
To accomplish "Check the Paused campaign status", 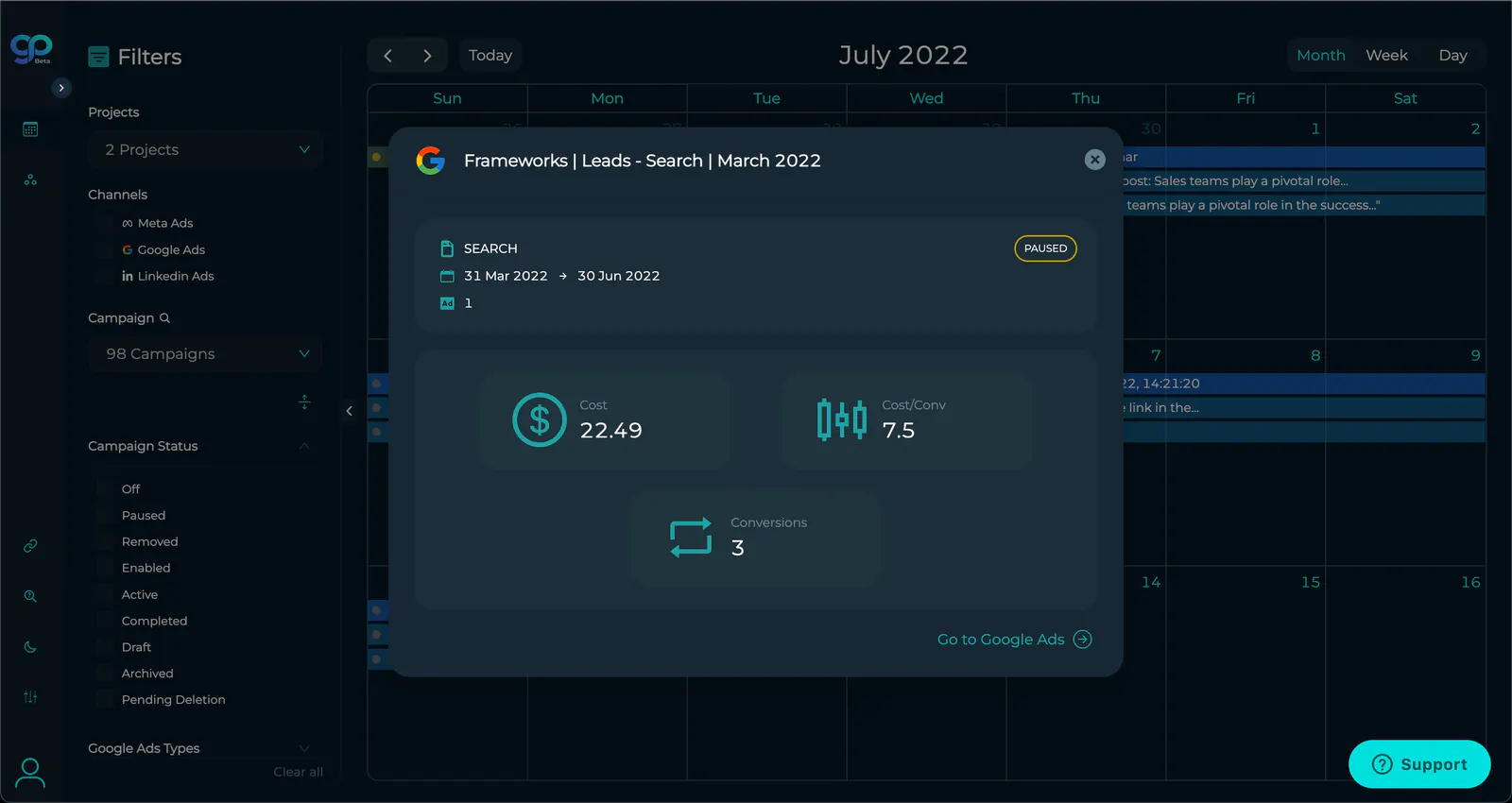I will click(104, 516).
